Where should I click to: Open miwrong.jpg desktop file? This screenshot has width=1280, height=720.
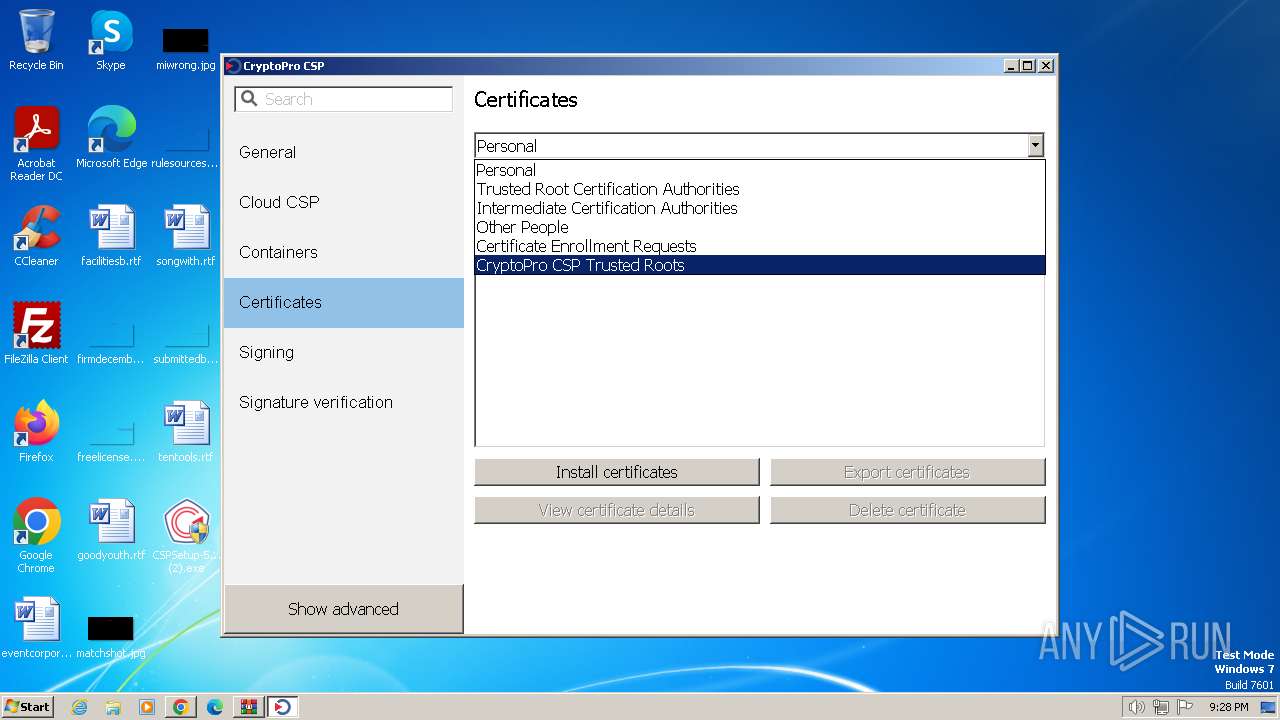click(185, 48)
